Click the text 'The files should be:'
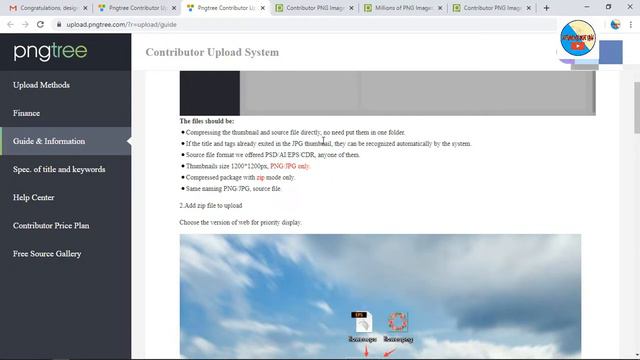This screenshot has width=640, height=360. (207, 121)
